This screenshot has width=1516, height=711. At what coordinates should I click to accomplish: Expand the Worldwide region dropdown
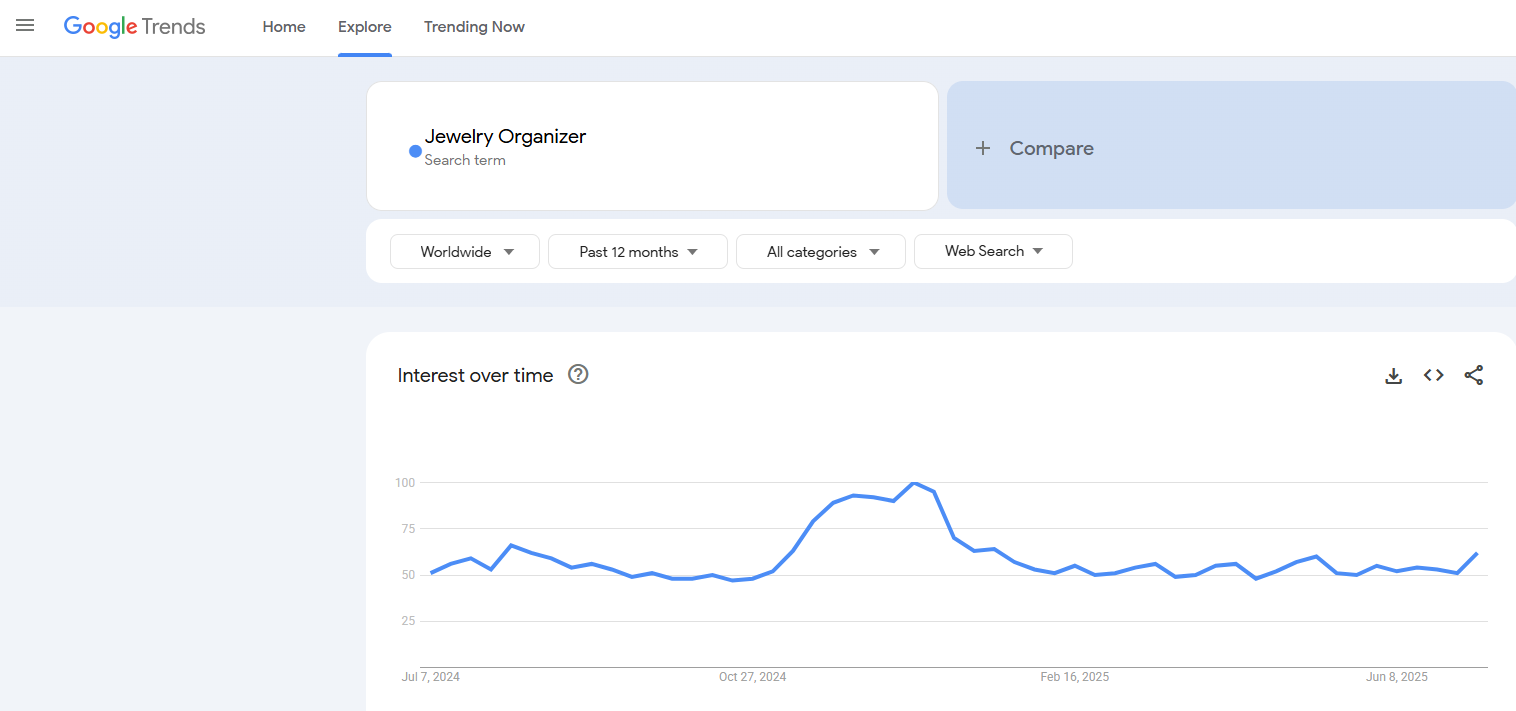(x=465, y=252)
